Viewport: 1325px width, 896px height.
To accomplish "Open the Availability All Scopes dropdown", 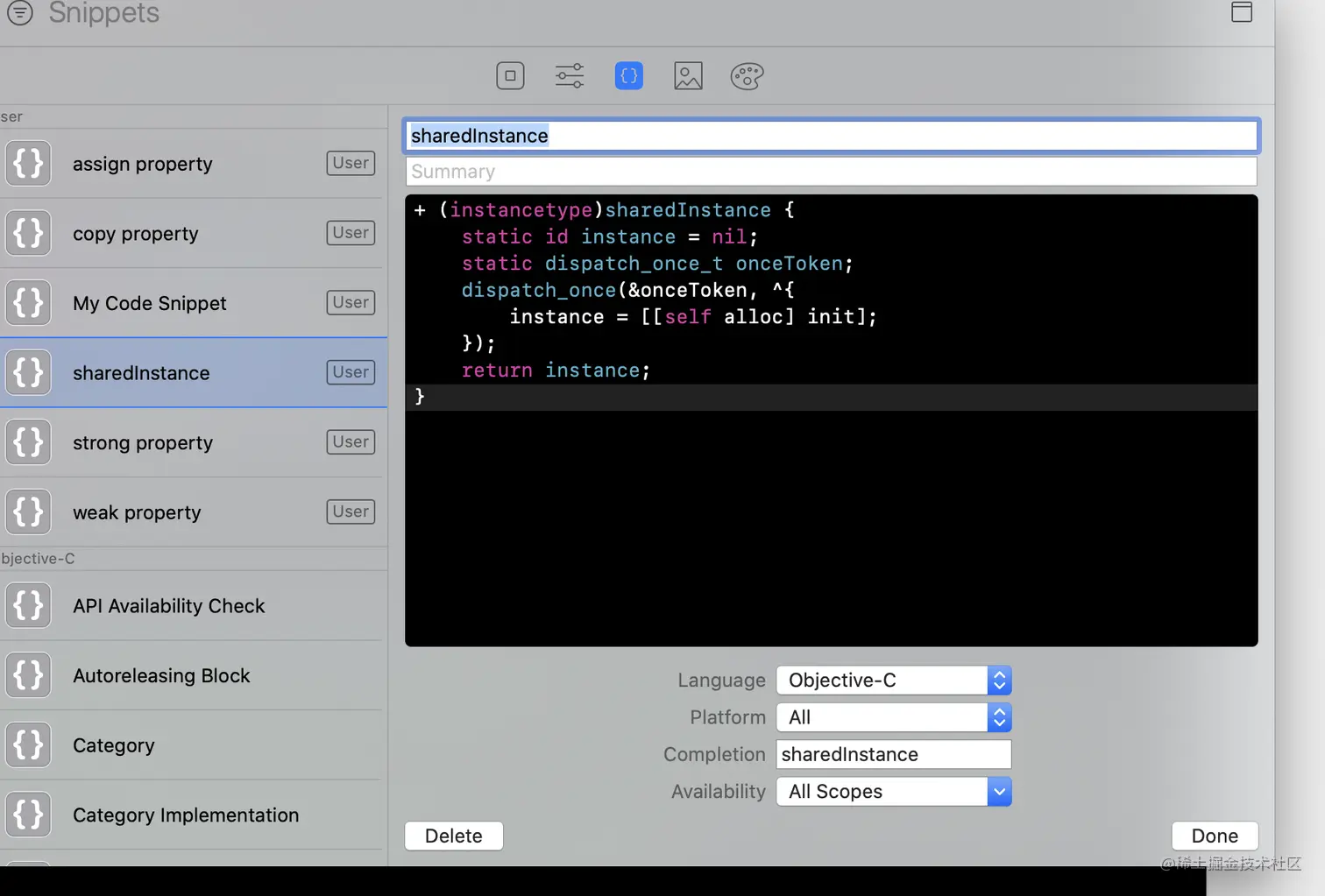I will [894, 792].
